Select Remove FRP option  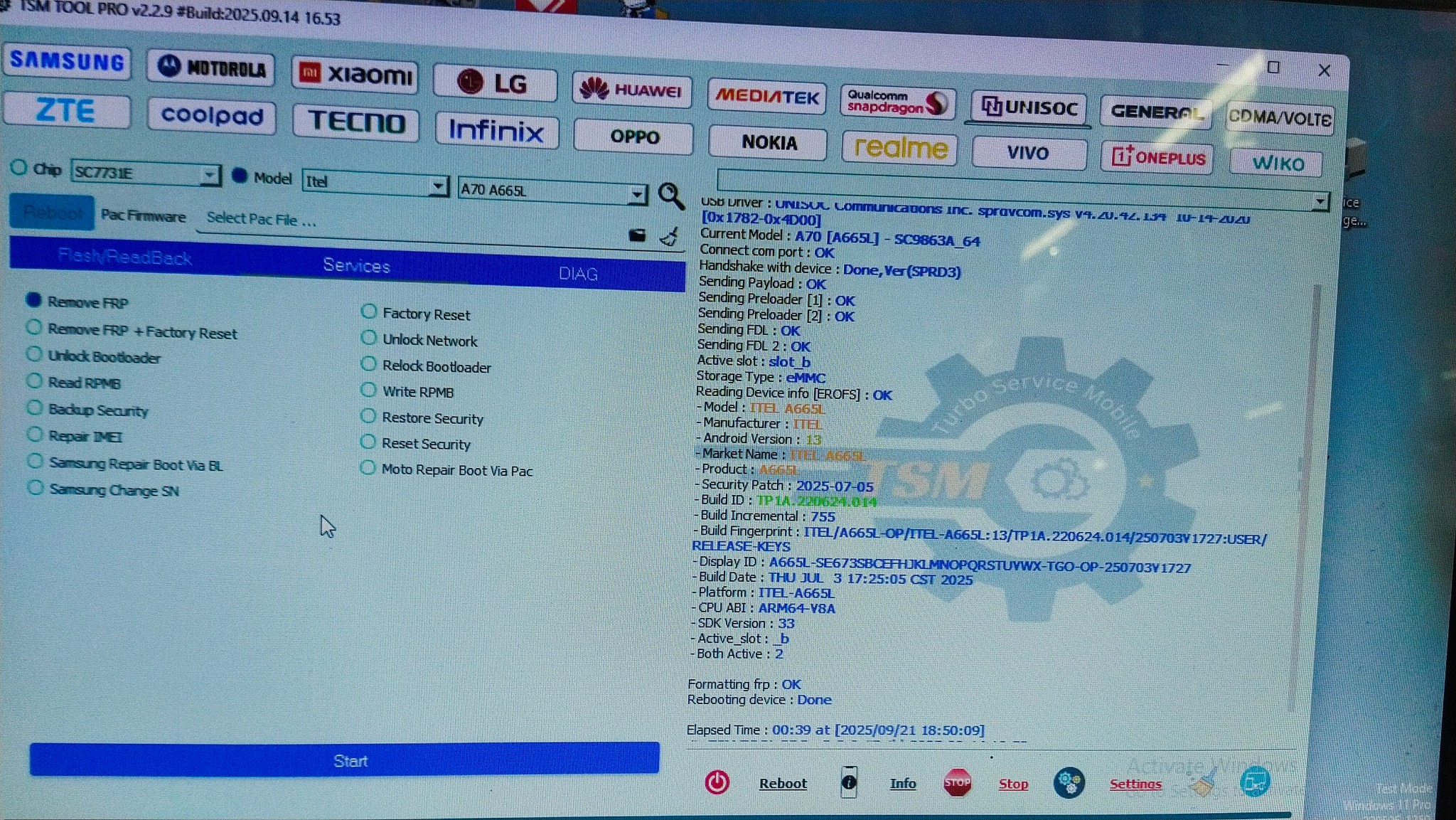(33, 299)
